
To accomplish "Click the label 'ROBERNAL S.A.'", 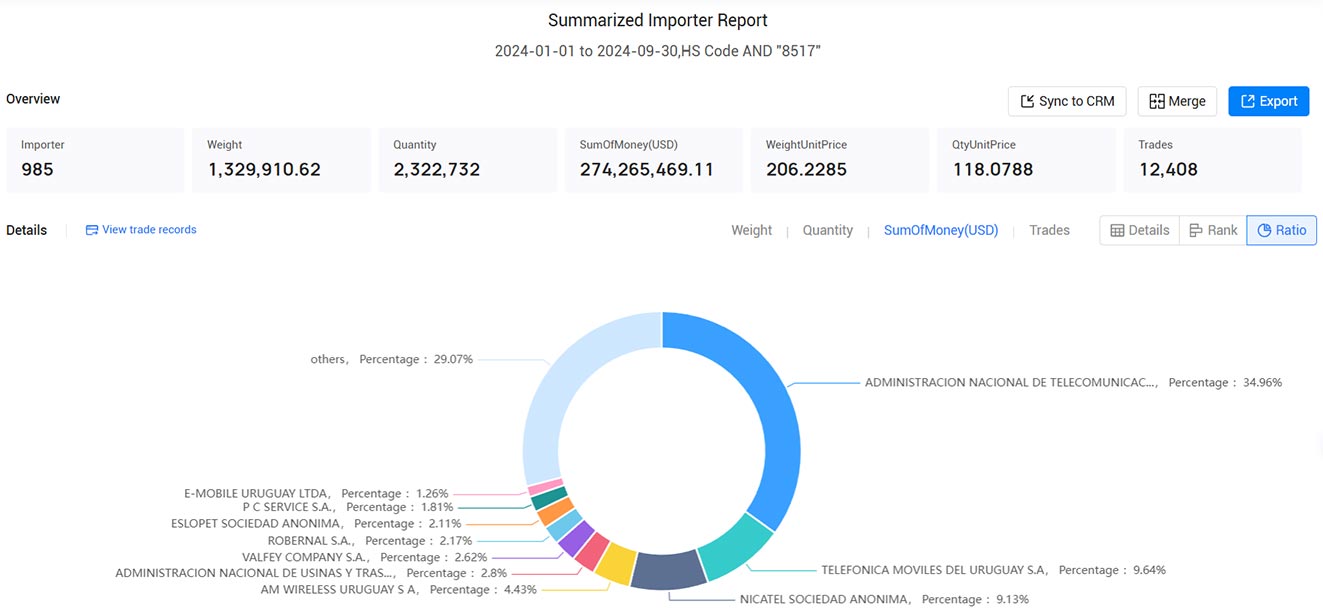I will click(x=311, y=541).
